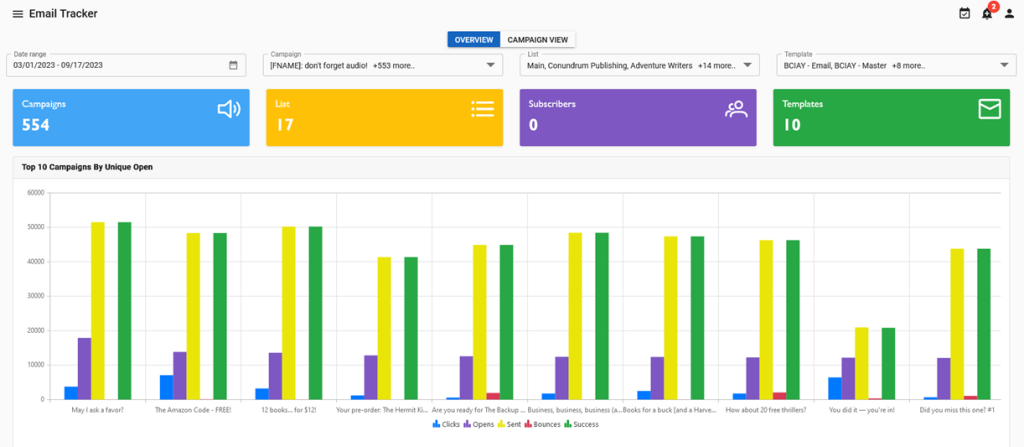
Task: Open the notifications bell
Action: (986, 14)
